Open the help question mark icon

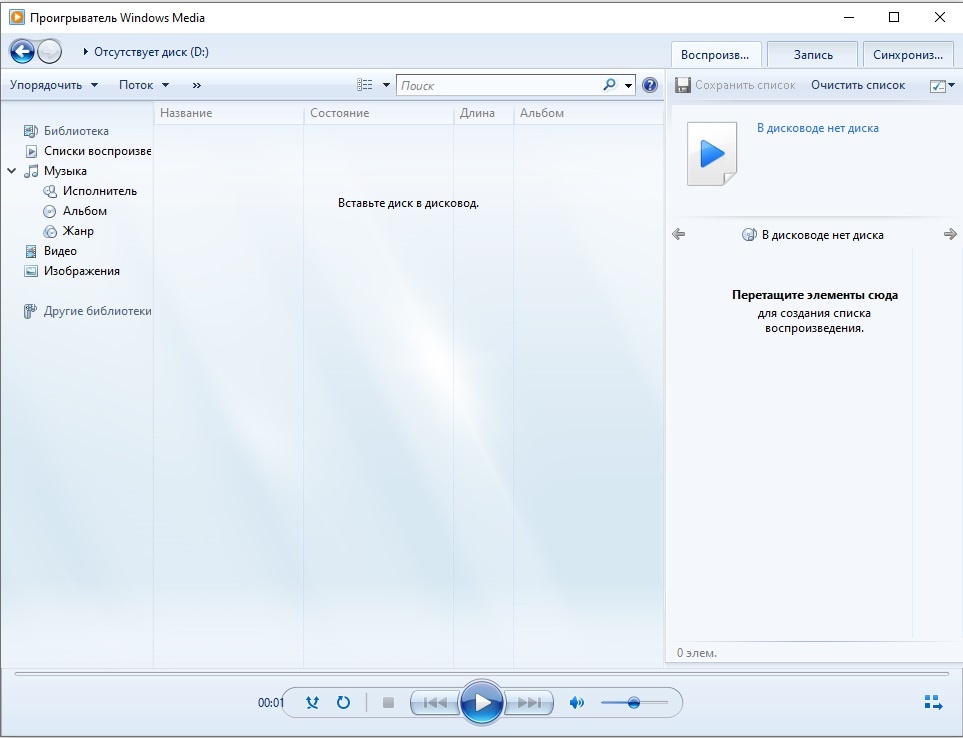pos(650,85)
